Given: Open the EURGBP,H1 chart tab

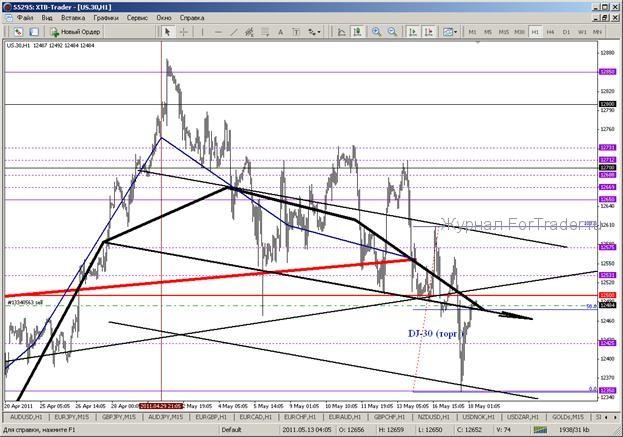Looking at the screenshot, I should [x=211, y=417].
